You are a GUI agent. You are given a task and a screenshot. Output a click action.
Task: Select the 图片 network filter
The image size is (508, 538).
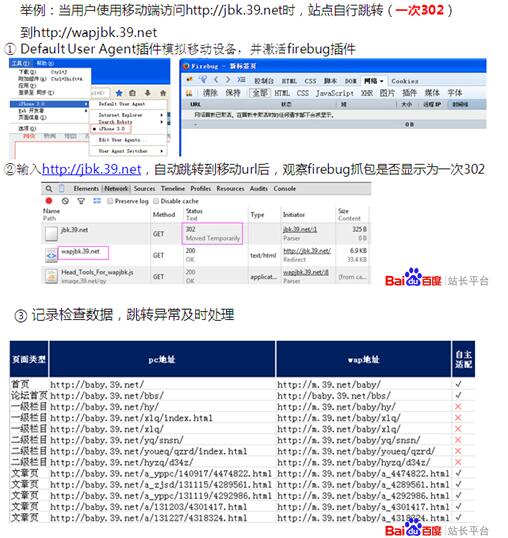coord(387,93)
